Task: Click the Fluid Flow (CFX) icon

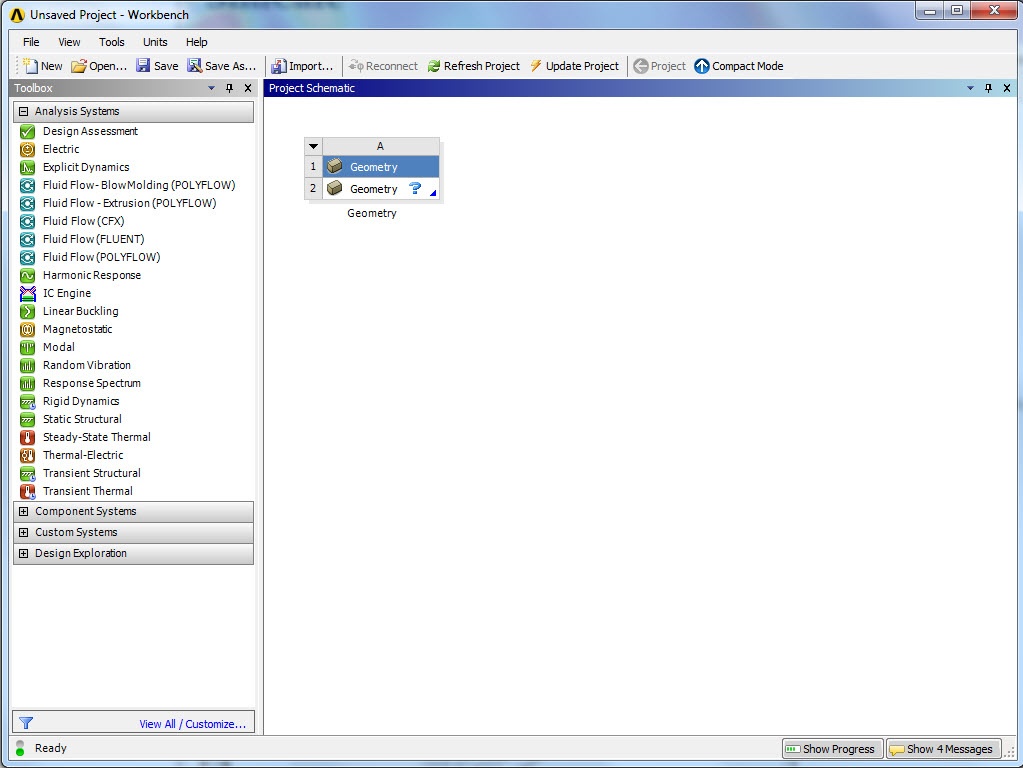Action: pos(27,221)
